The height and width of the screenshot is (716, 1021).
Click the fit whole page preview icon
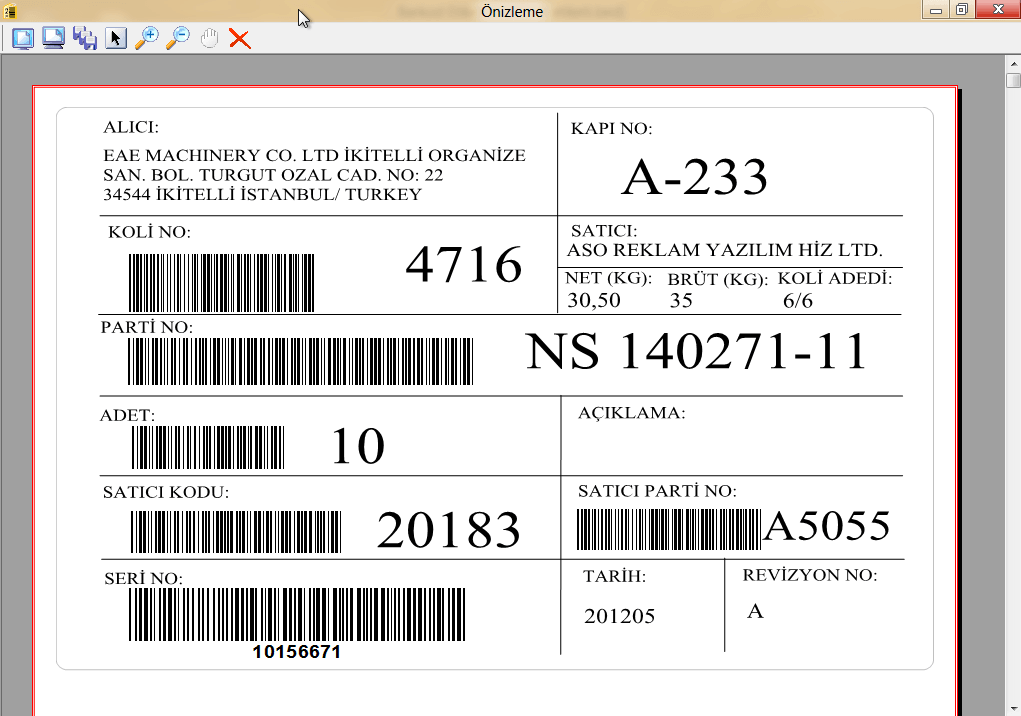[x=23, y=38]
